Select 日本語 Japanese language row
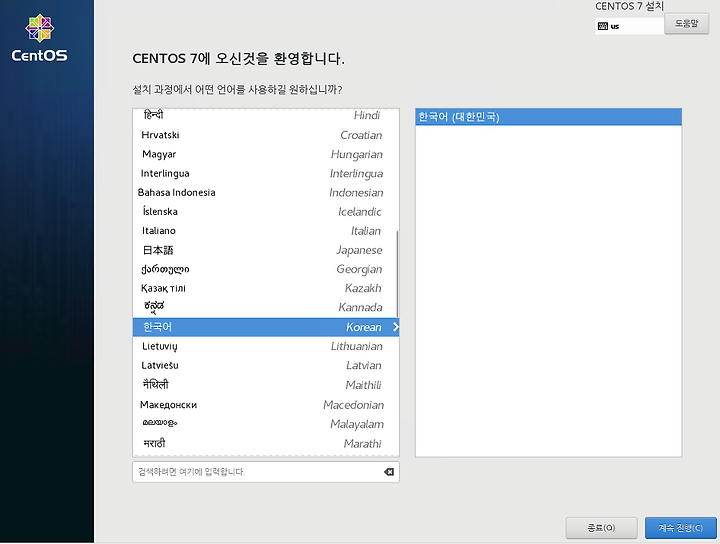The image size is (720, 544). 266,250
